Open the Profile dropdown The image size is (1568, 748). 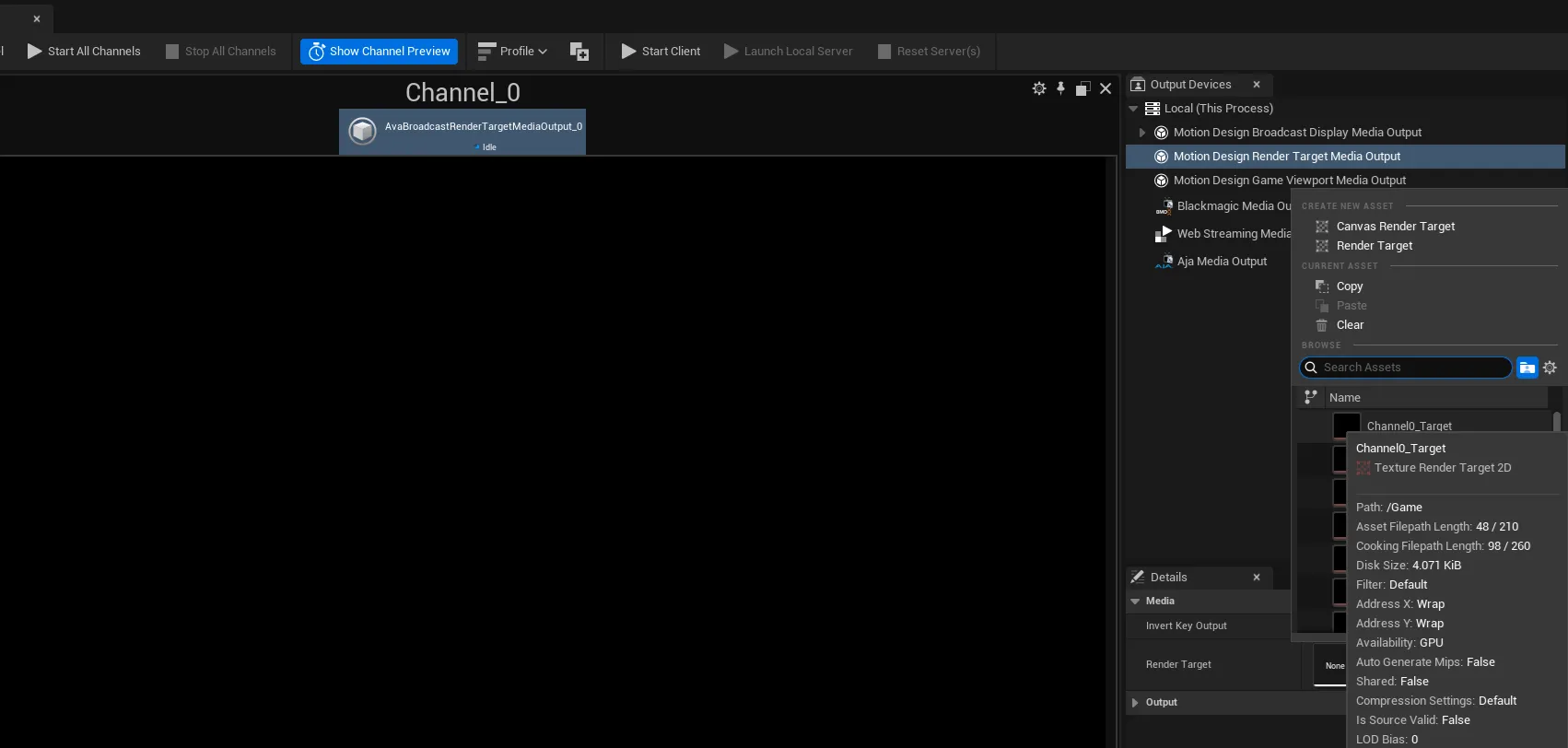[512, 52]
